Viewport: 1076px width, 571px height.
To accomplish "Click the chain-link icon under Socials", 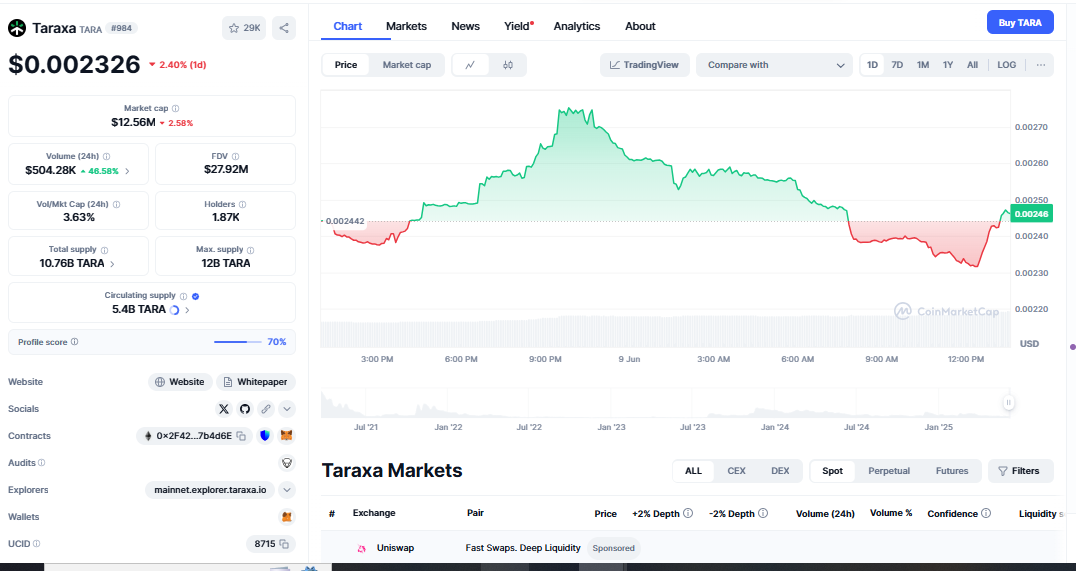I will click(266, 409).
